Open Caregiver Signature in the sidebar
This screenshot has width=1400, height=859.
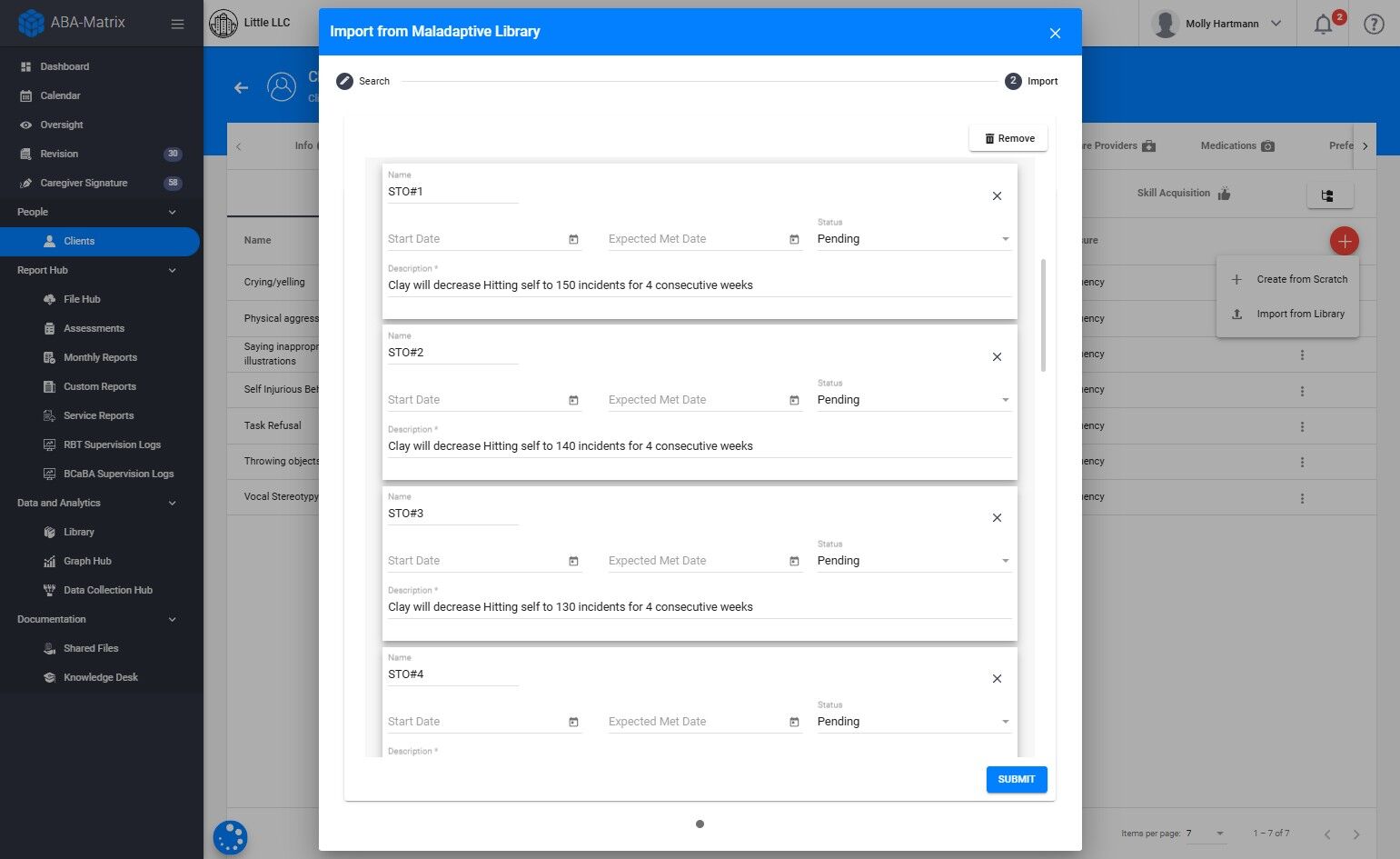click(x=84, y=183)
